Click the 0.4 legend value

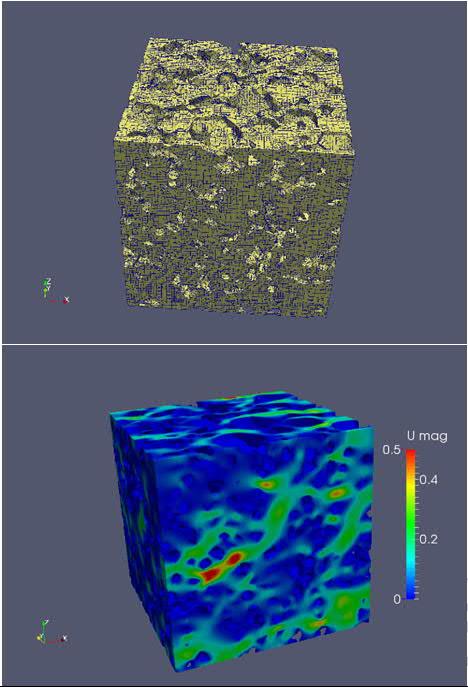428,480
